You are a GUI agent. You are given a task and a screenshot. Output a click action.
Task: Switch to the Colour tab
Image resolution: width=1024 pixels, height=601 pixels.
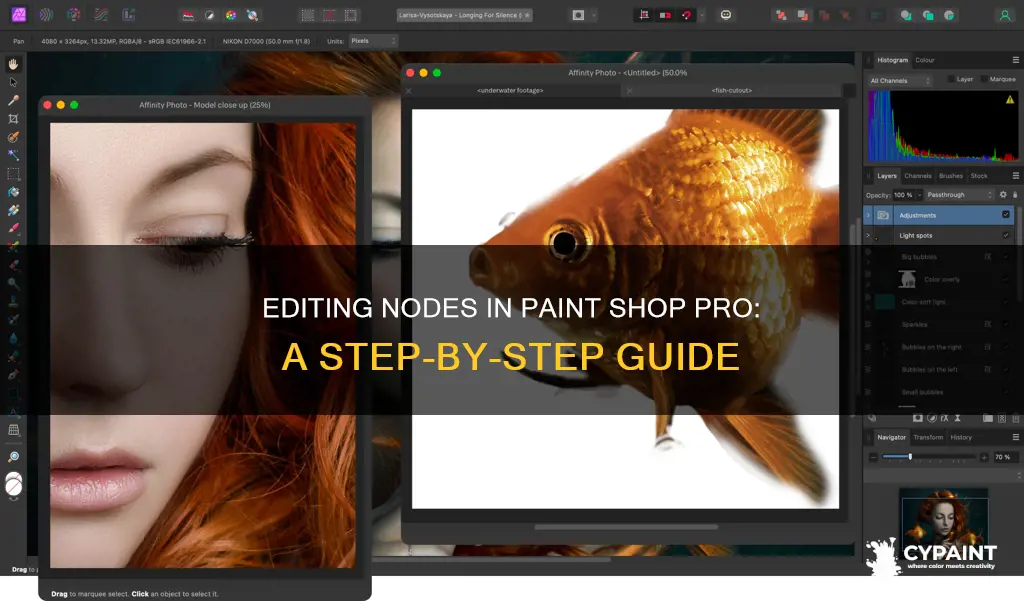pos(925,60)
